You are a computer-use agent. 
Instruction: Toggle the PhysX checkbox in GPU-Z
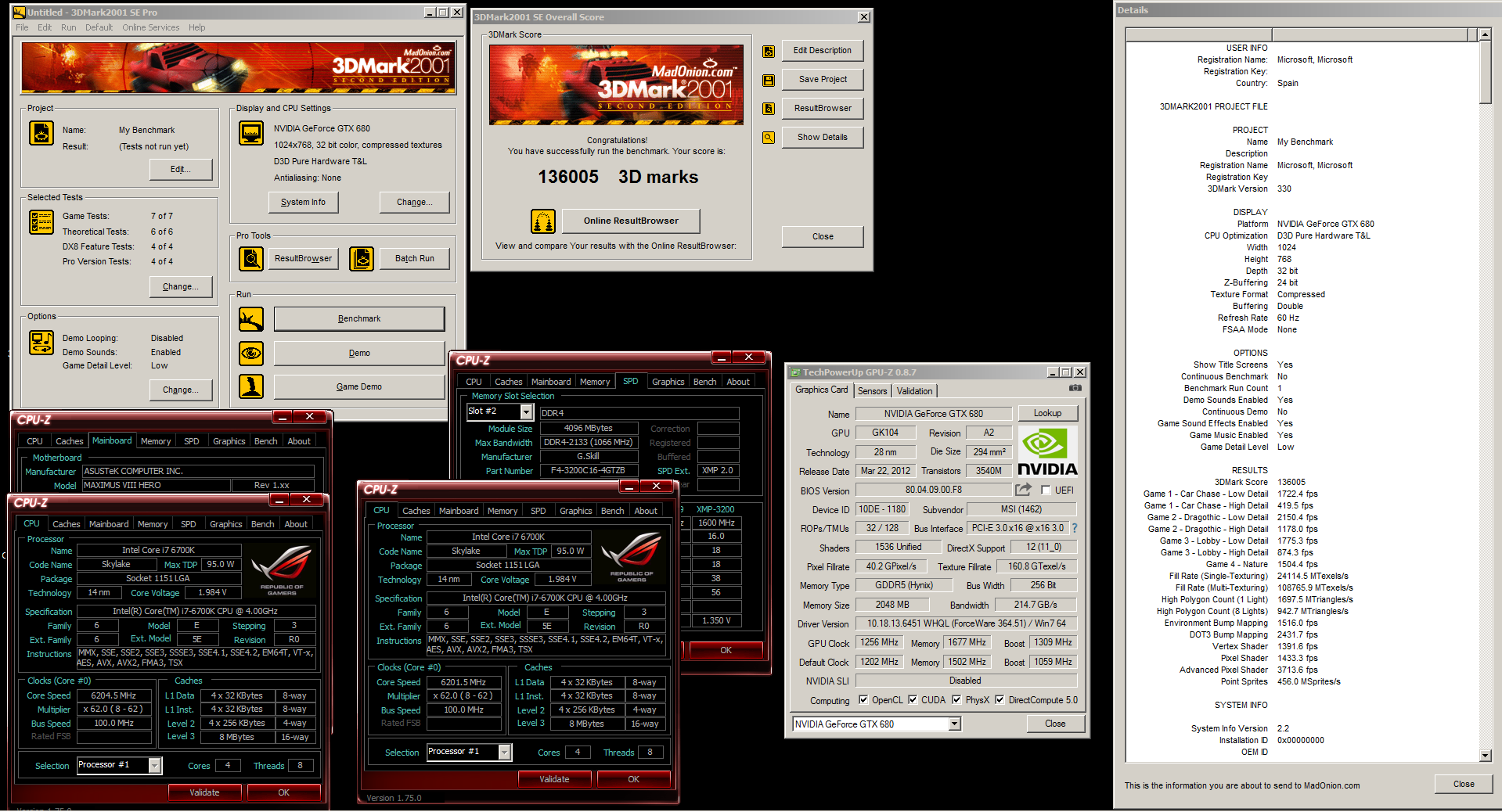coord(956,700)
